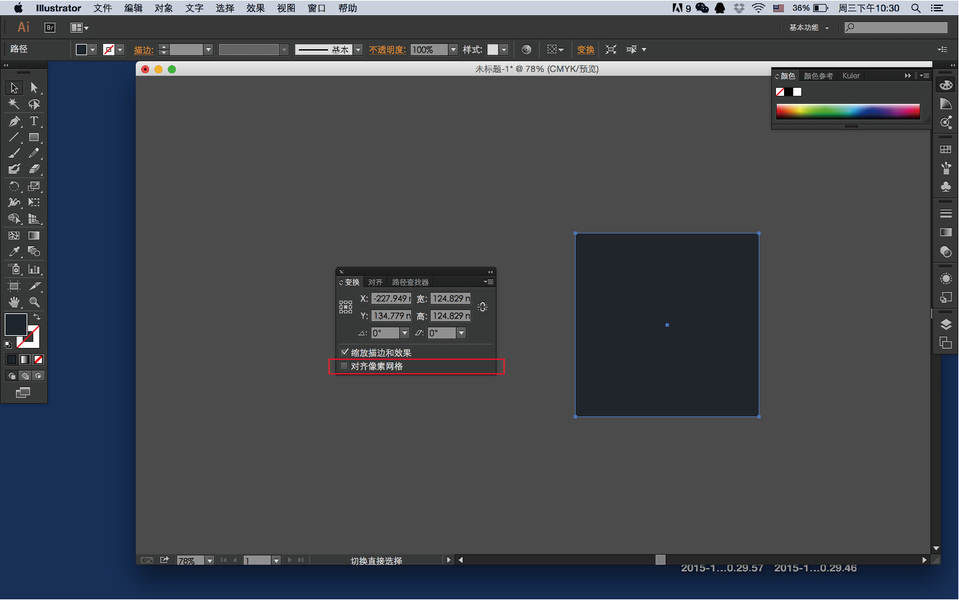
Task: Swap fill and stroke colors
Action: point(37,317)
